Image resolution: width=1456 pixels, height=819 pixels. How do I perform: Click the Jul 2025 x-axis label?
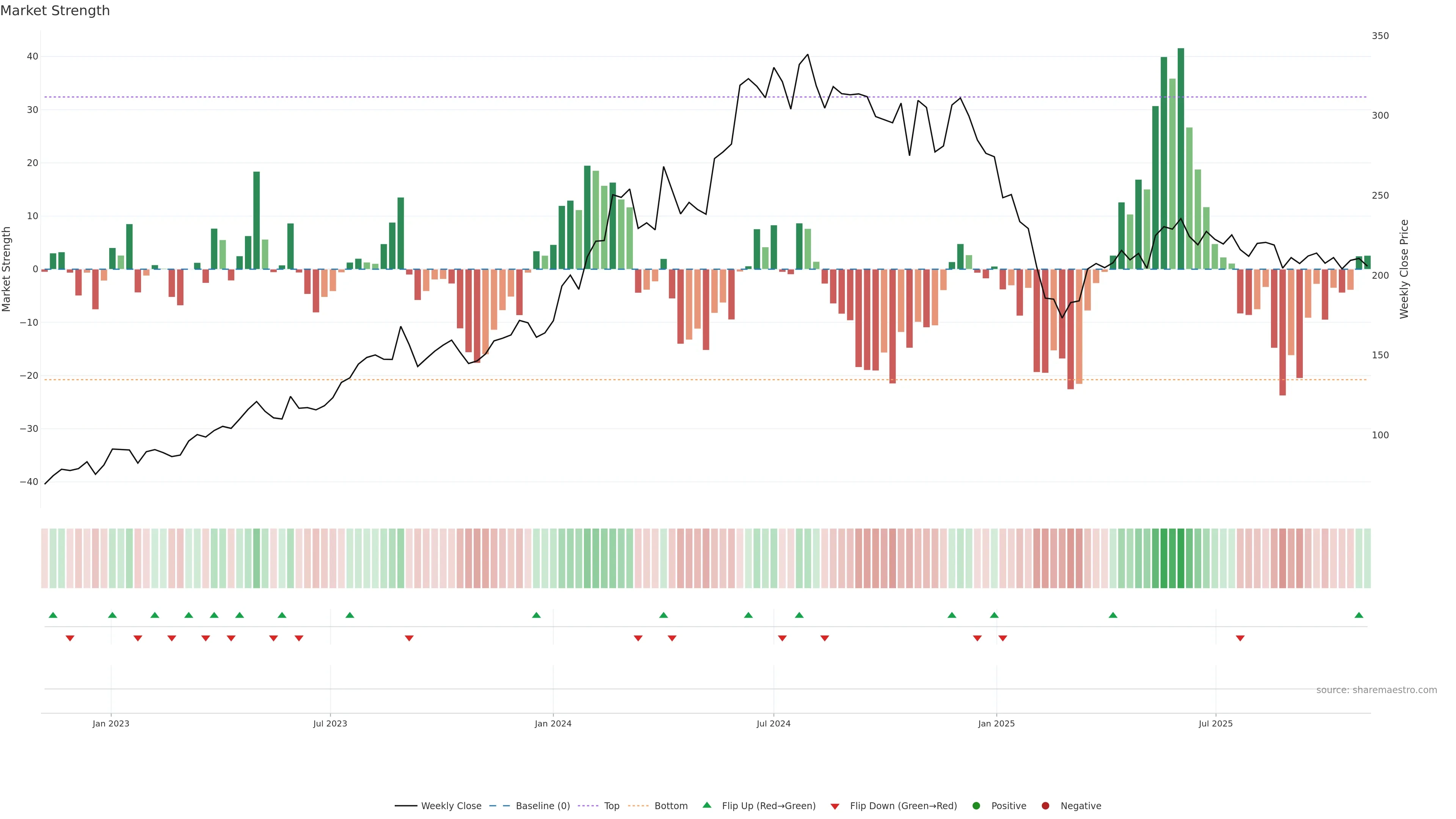click(1215, 723)
